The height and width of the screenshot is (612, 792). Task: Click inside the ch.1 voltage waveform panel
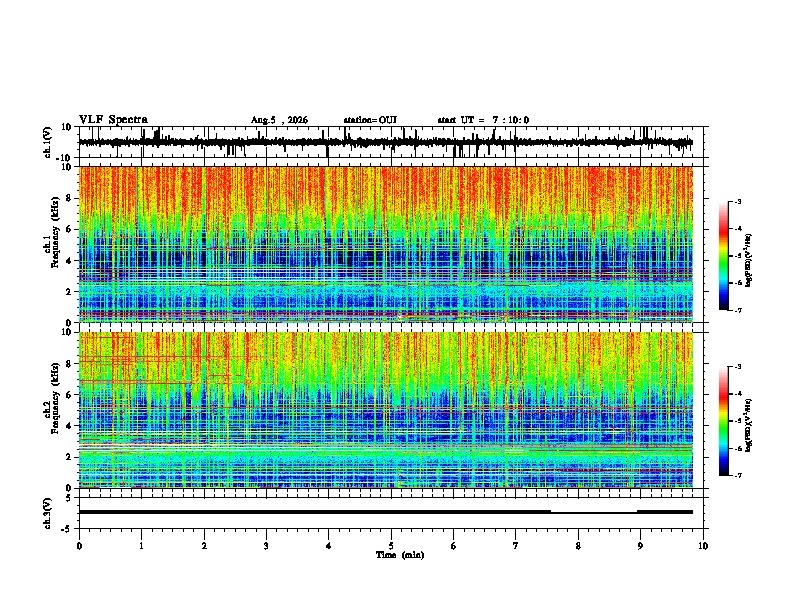[x=390, y=142]
